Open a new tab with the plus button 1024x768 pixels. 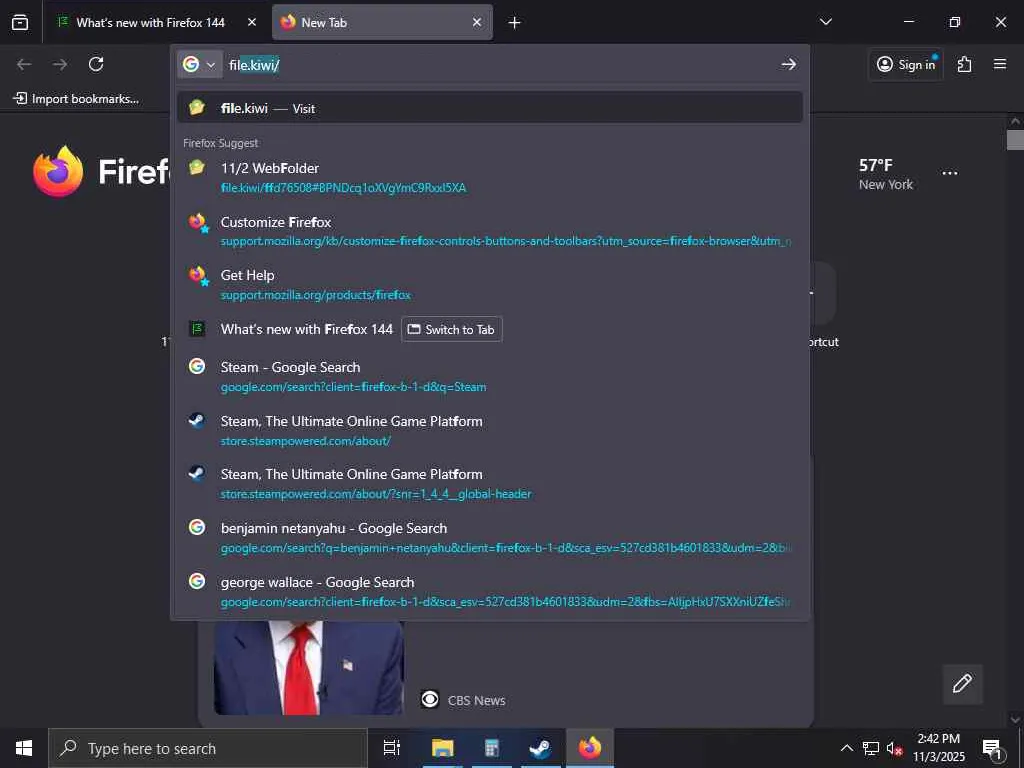coord(515,22)
